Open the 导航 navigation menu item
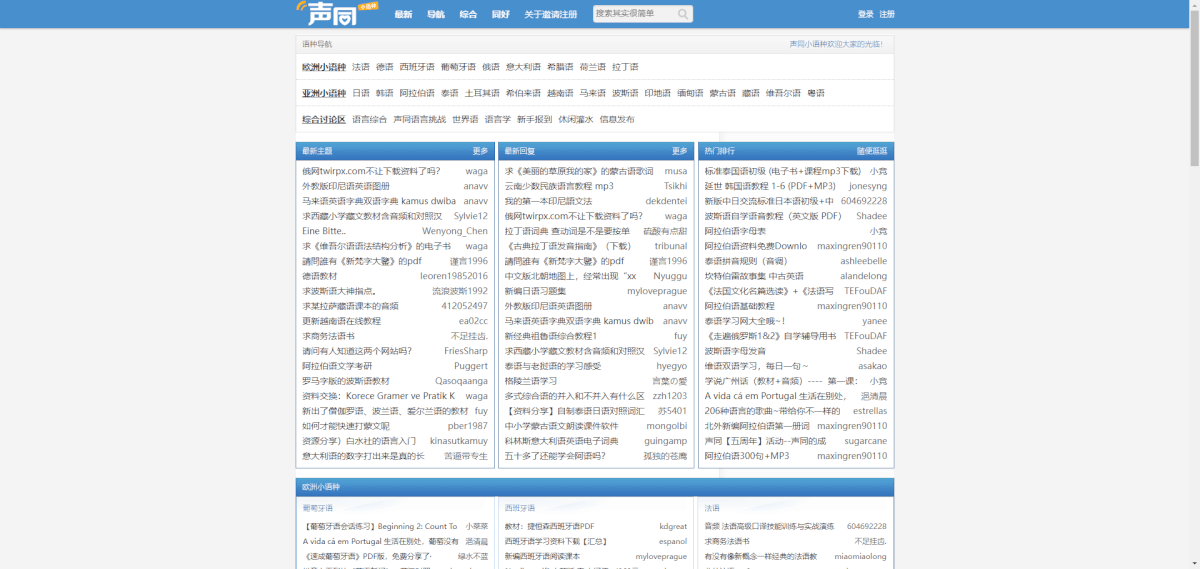Image resolution: width=1200 pixels, height=569 pixels. (436, 15)
